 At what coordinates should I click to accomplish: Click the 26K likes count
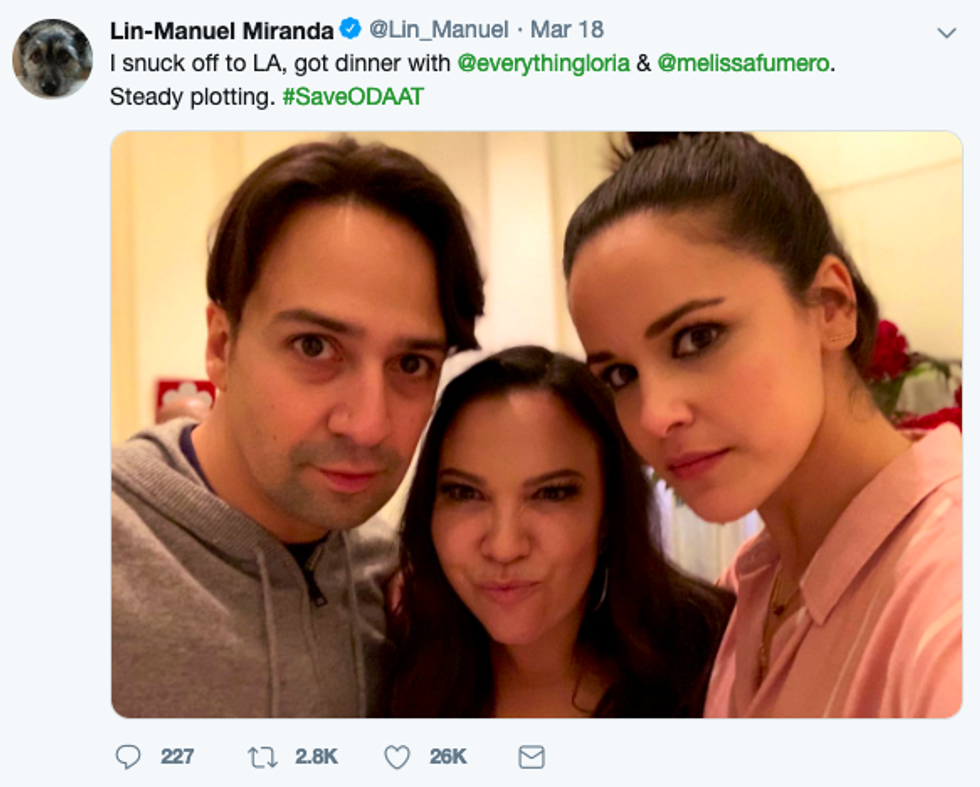pos(448,757)
